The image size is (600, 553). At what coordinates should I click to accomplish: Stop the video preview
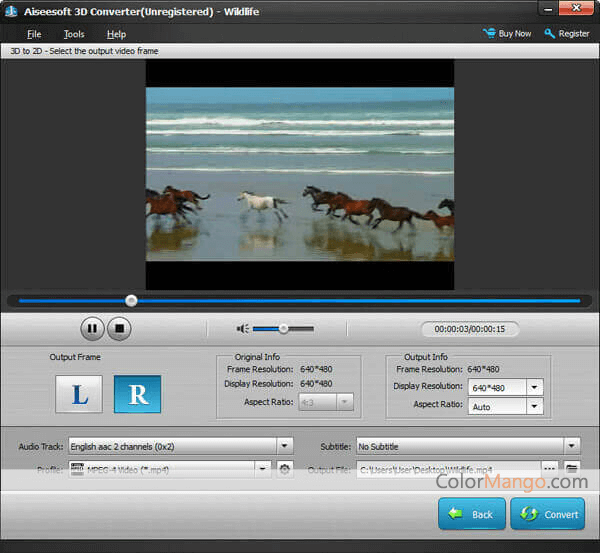coord(119,328)
